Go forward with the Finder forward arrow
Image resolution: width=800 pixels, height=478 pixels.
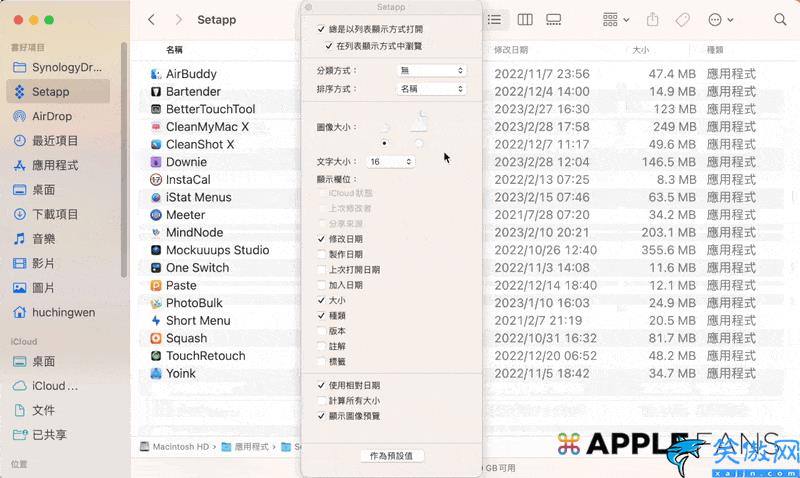178,20
